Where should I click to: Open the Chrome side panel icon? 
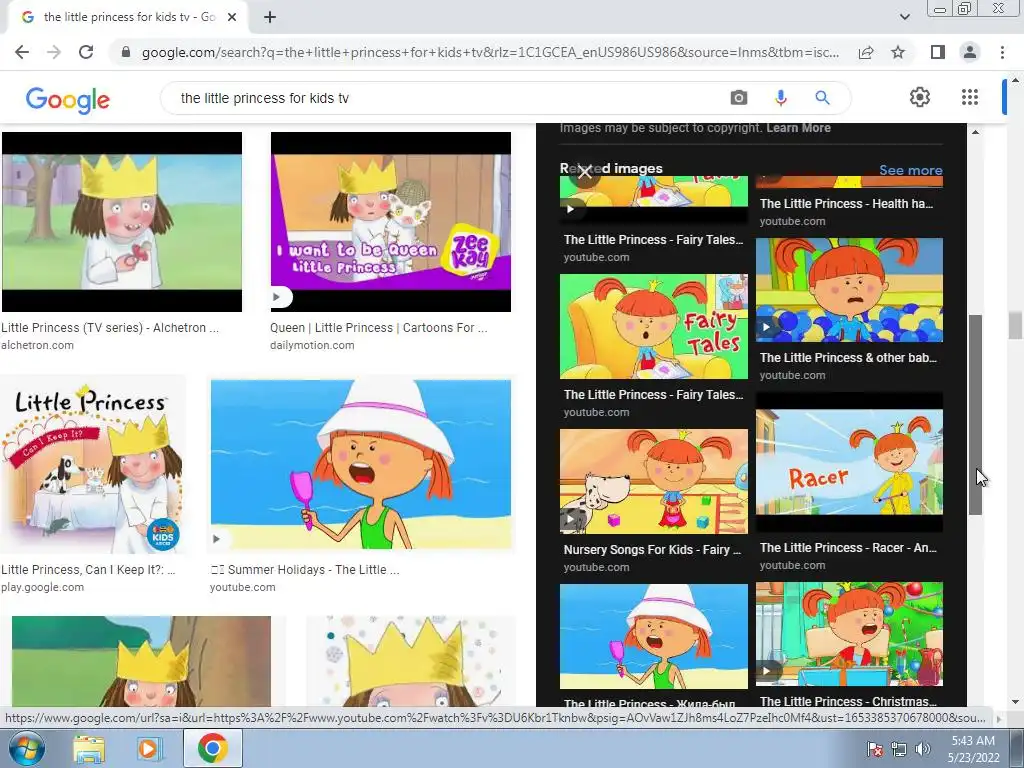pyautogui.click(x=938, y=52)
